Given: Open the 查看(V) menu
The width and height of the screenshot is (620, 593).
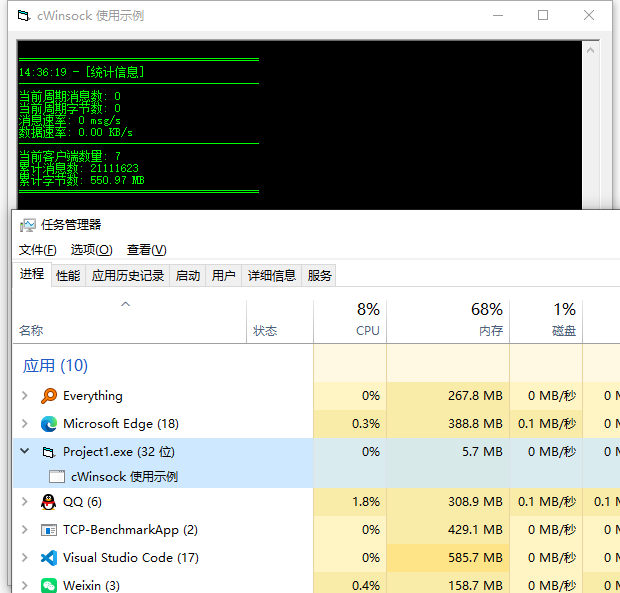Looking at the screenshot, I should pos(146,250).
